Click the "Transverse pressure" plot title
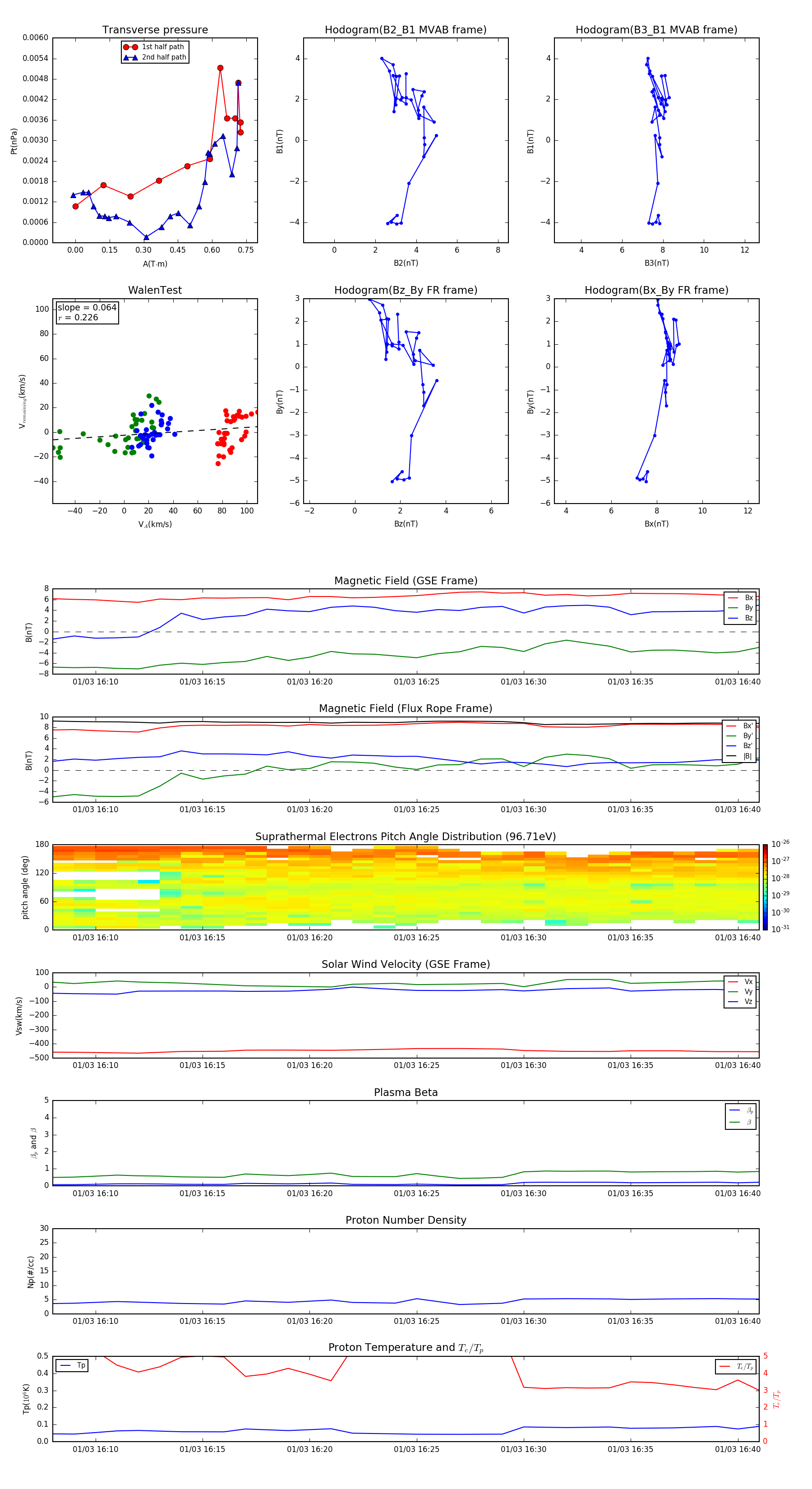This screenshot has width=812, height=1489. click(155, 30)
